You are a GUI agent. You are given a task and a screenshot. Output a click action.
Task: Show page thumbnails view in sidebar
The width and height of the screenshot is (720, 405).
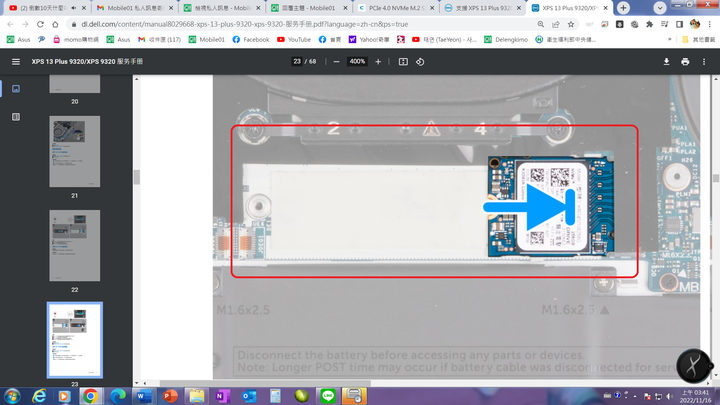[x=16, y=89]
